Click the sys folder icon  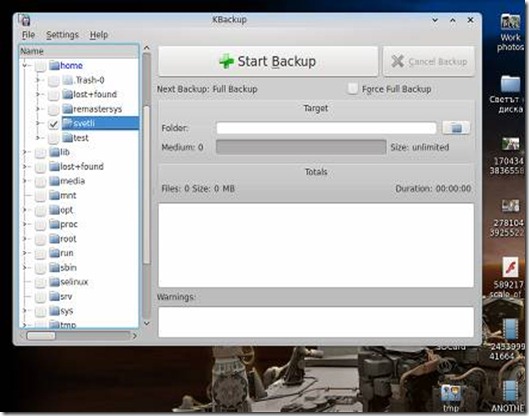coord(54,311)
